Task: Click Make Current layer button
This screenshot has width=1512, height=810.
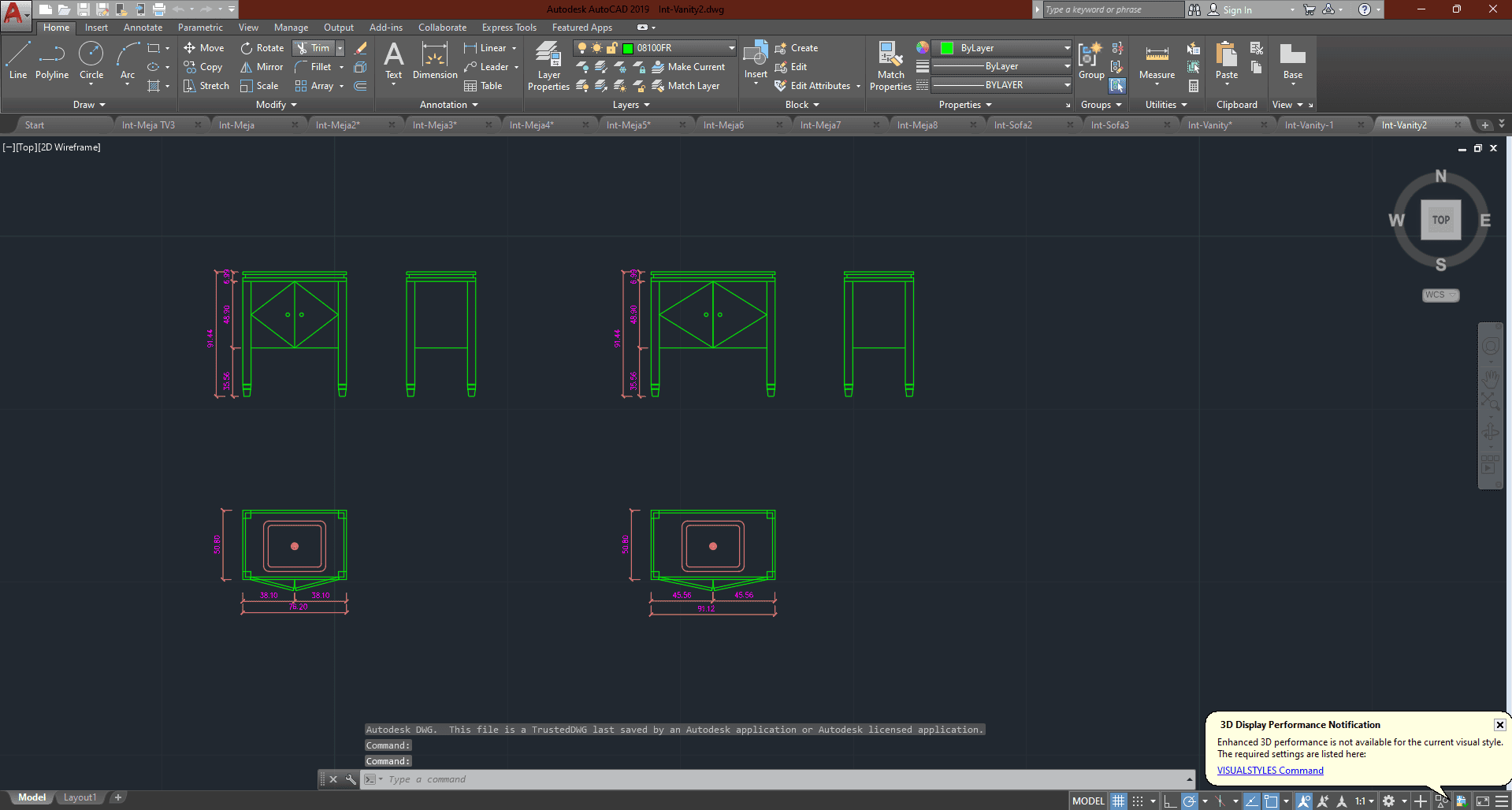Action: (688, 67)
